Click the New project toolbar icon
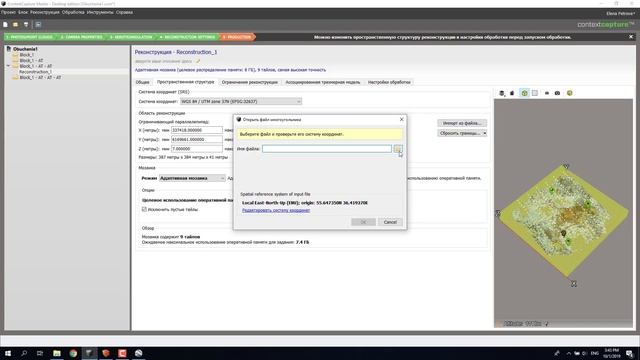This screenshot has width=640, height=360. [5, 24]
